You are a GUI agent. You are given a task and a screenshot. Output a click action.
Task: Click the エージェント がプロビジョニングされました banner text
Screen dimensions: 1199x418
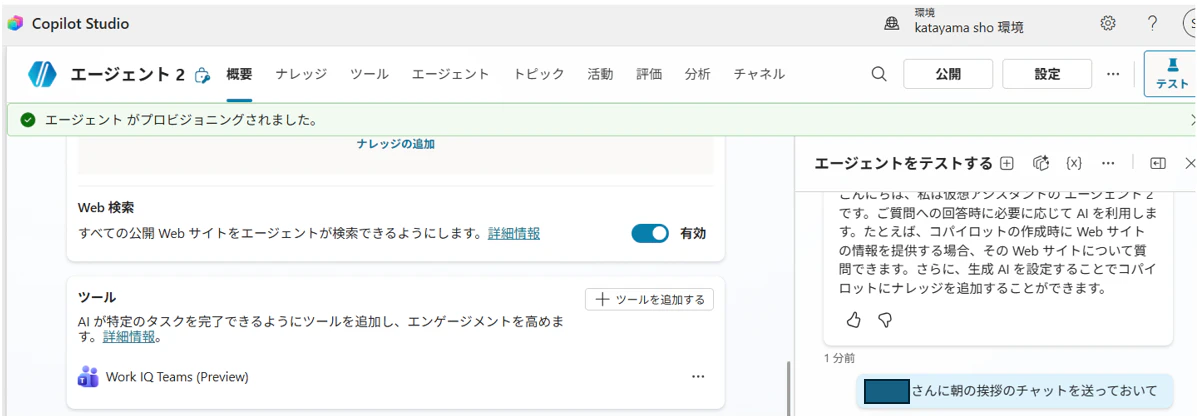tap(180, 120)
